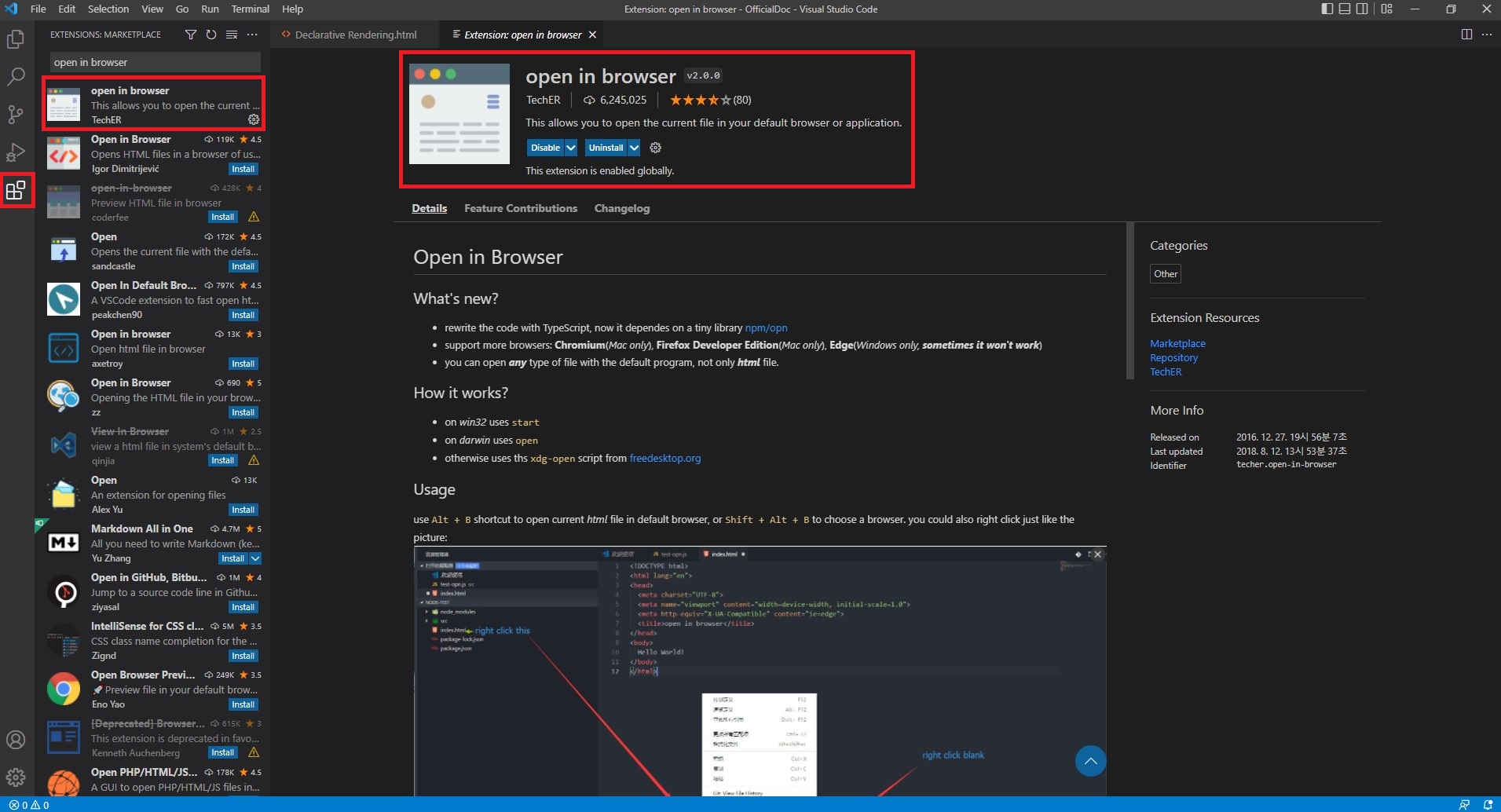Click warning icon on View In Browser
This screenshot has height=812, width=1501.
254,460
